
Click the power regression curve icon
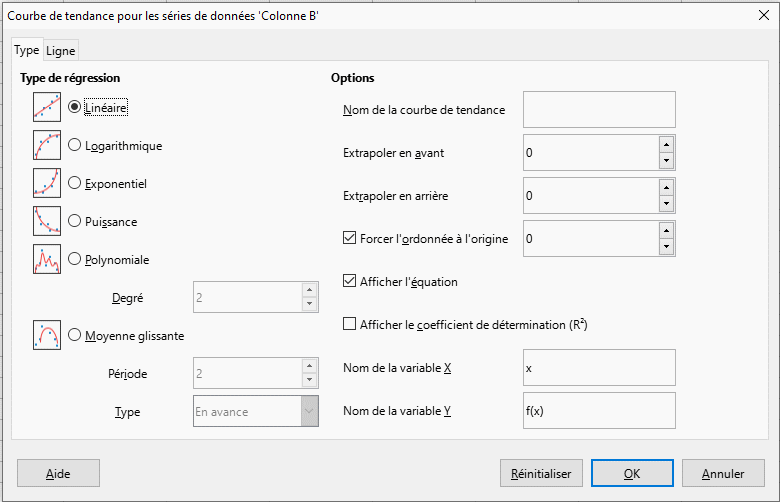pyautogui.click(x=47, y=221)
